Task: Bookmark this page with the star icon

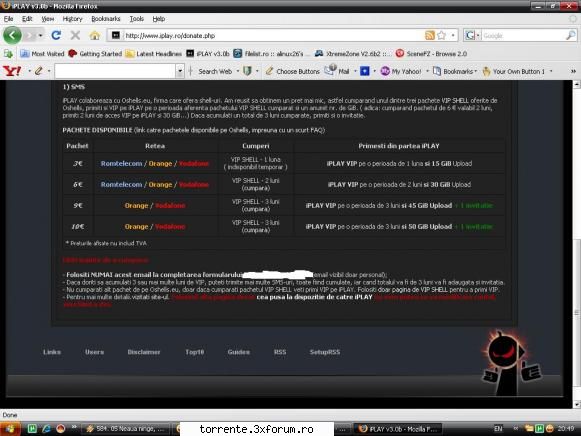Action: [x=442, y=36]
